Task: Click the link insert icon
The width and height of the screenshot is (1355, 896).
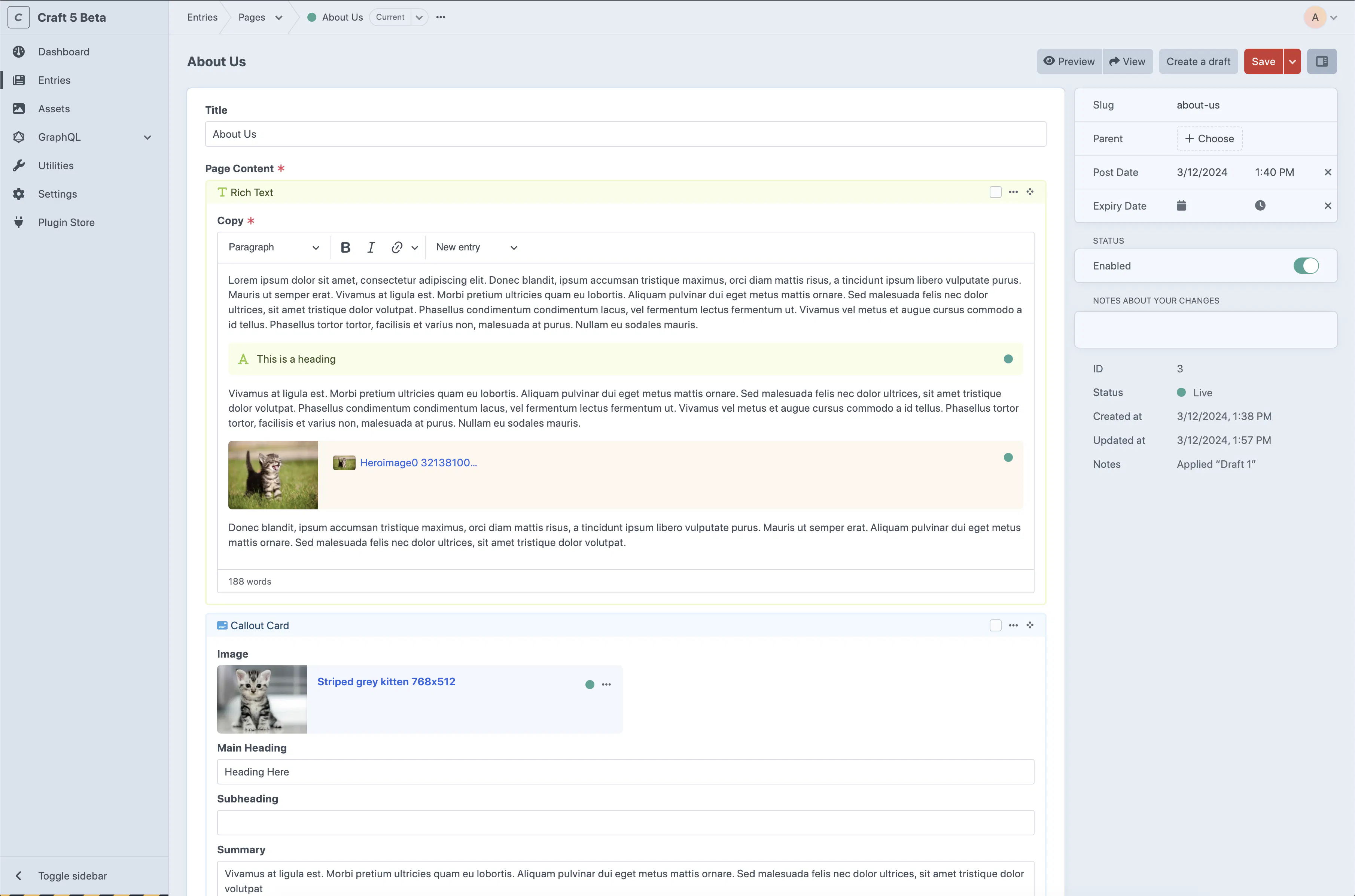Action: (397, 247)
